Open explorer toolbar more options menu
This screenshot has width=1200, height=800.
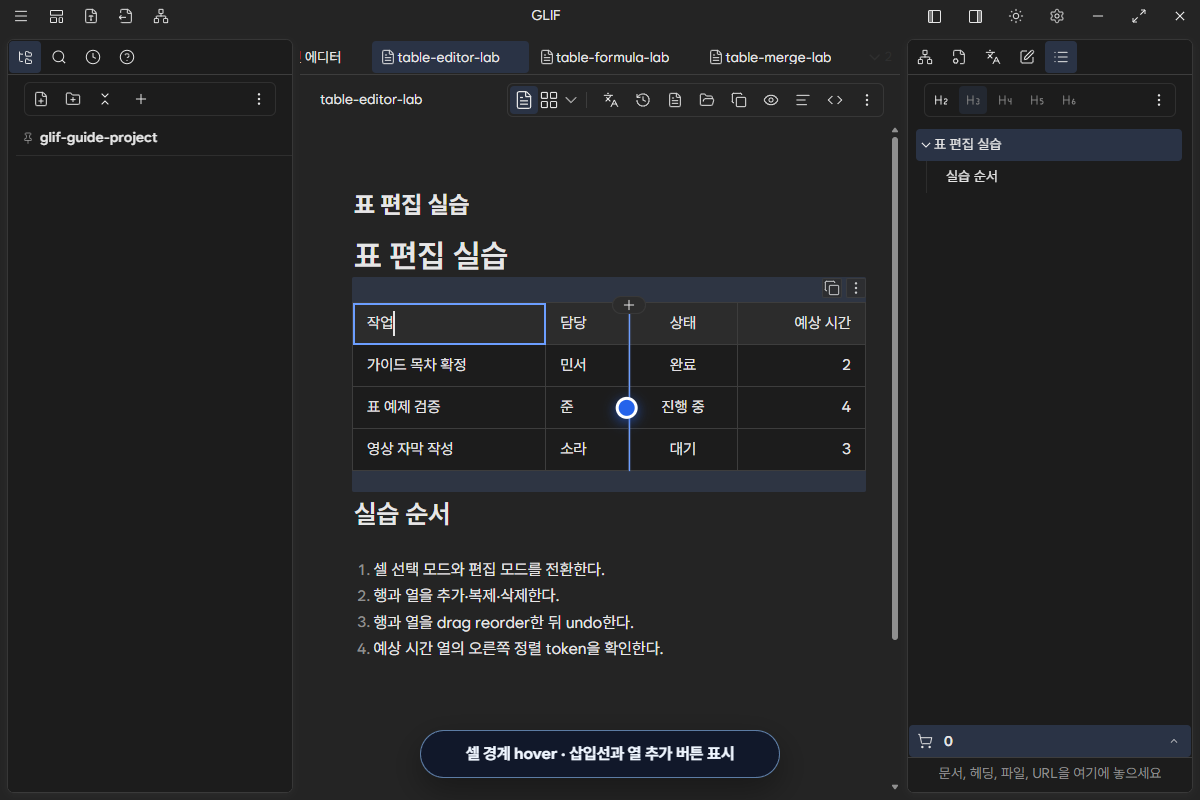259,99
